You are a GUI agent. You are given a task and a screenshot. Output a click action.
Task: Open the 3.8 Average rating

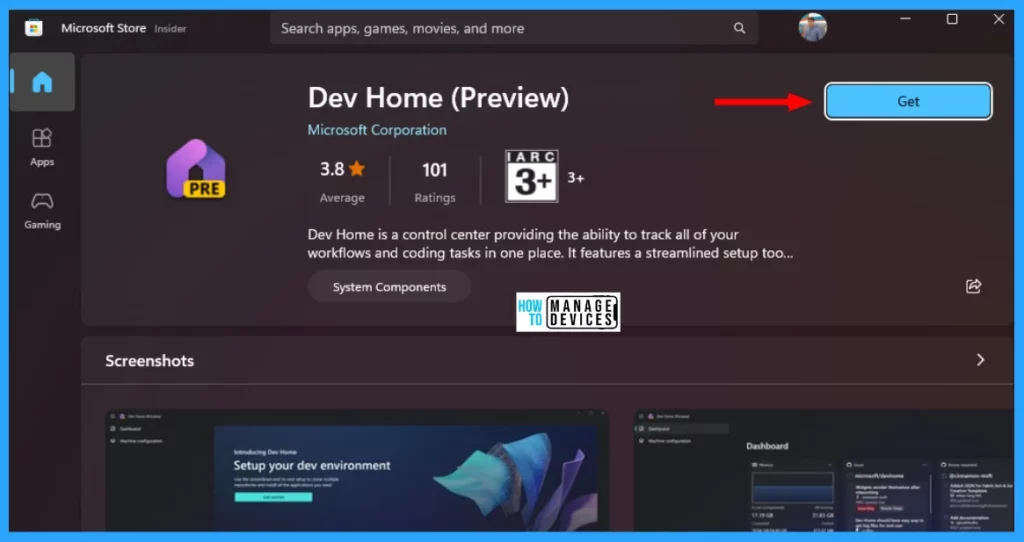coord(342,180)
